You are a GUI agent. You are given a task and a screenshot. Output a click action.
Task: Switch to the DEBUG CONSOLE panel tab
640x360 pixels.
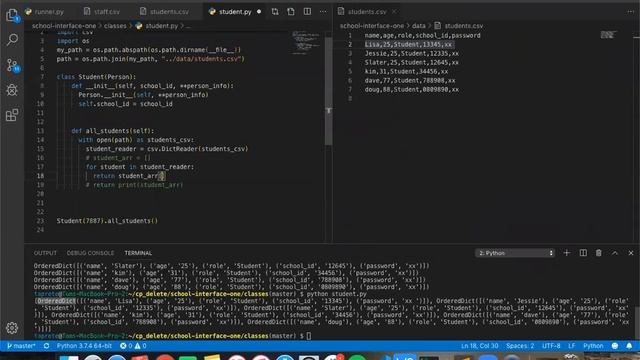[90, 253]
